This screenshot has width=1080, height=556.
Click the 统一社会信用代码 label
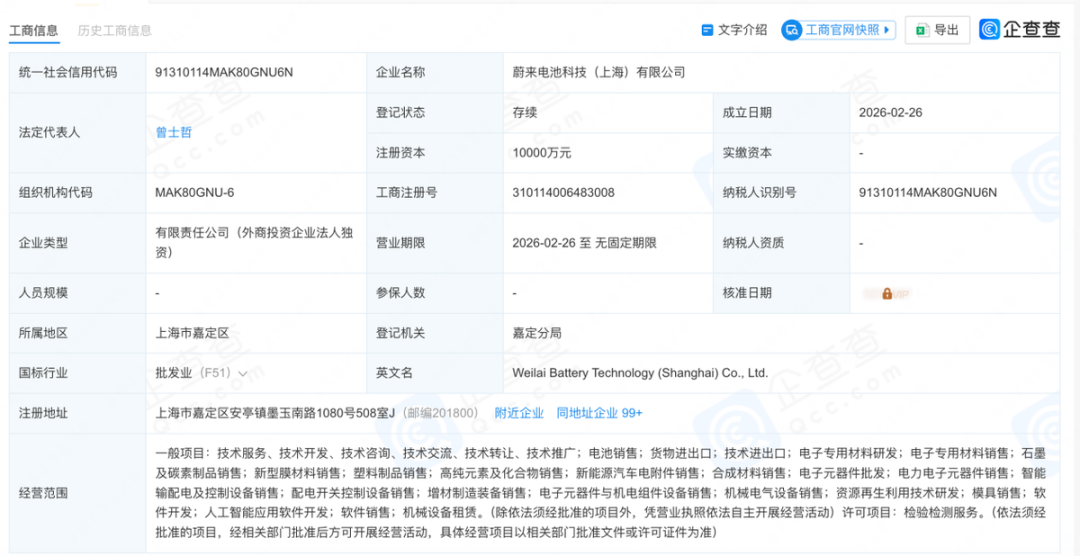(x=68, y=72)
